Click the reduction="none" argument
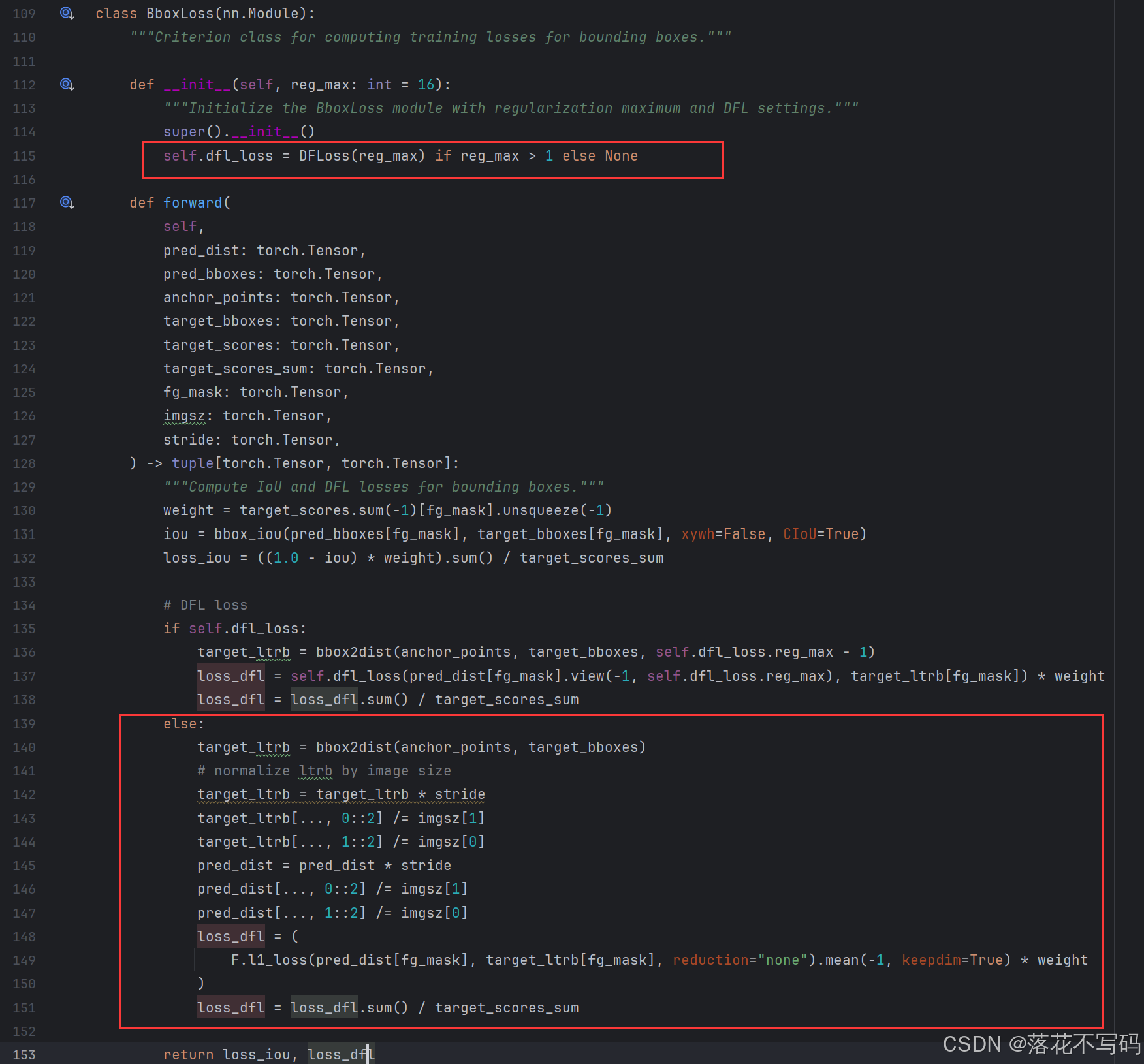The height and width of the screenshot is (1064, 1144). tap(740, 960)
